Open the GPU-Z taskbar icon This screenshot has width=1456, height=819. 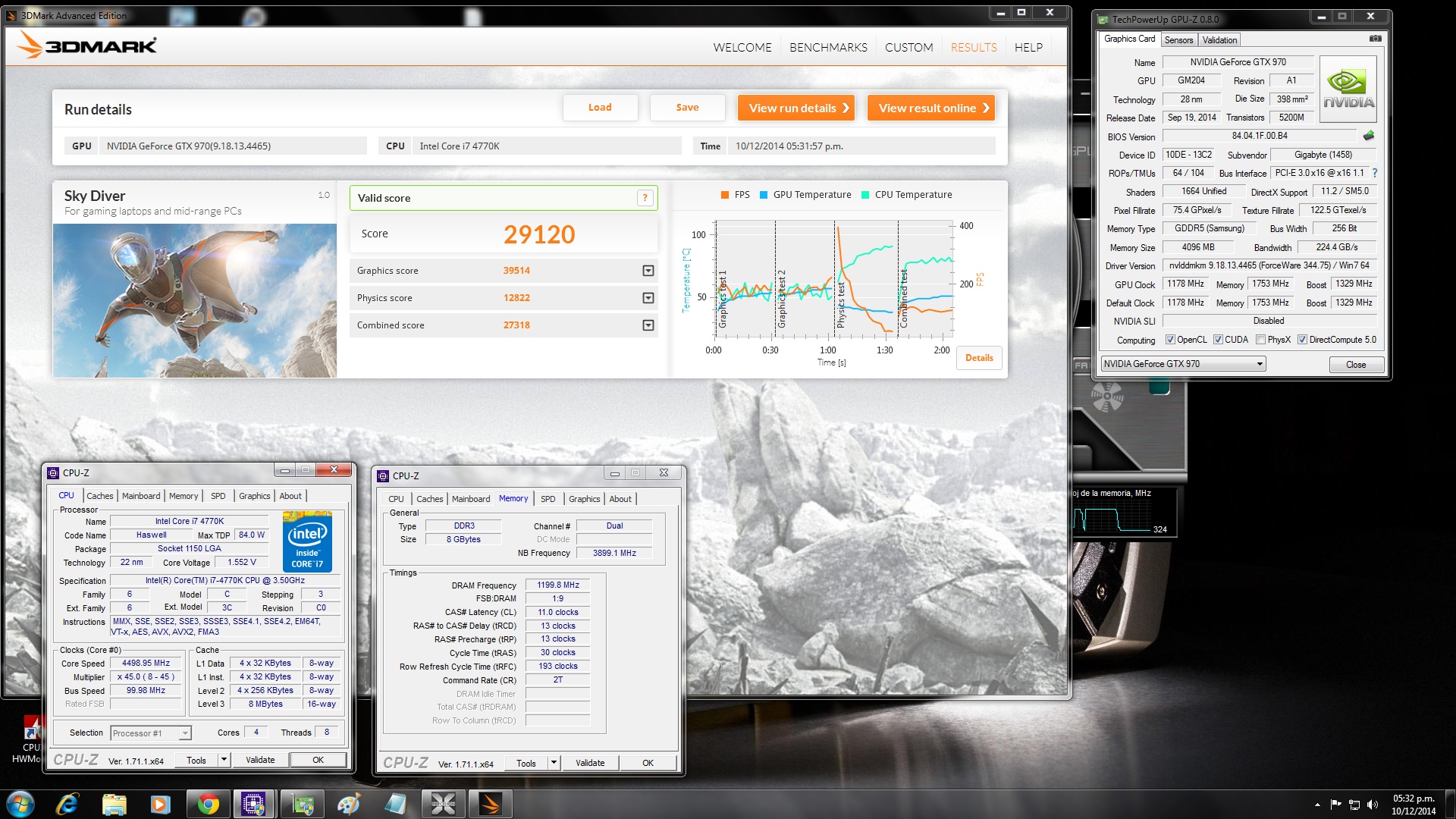pyautogui.click(x=303, y=804)
